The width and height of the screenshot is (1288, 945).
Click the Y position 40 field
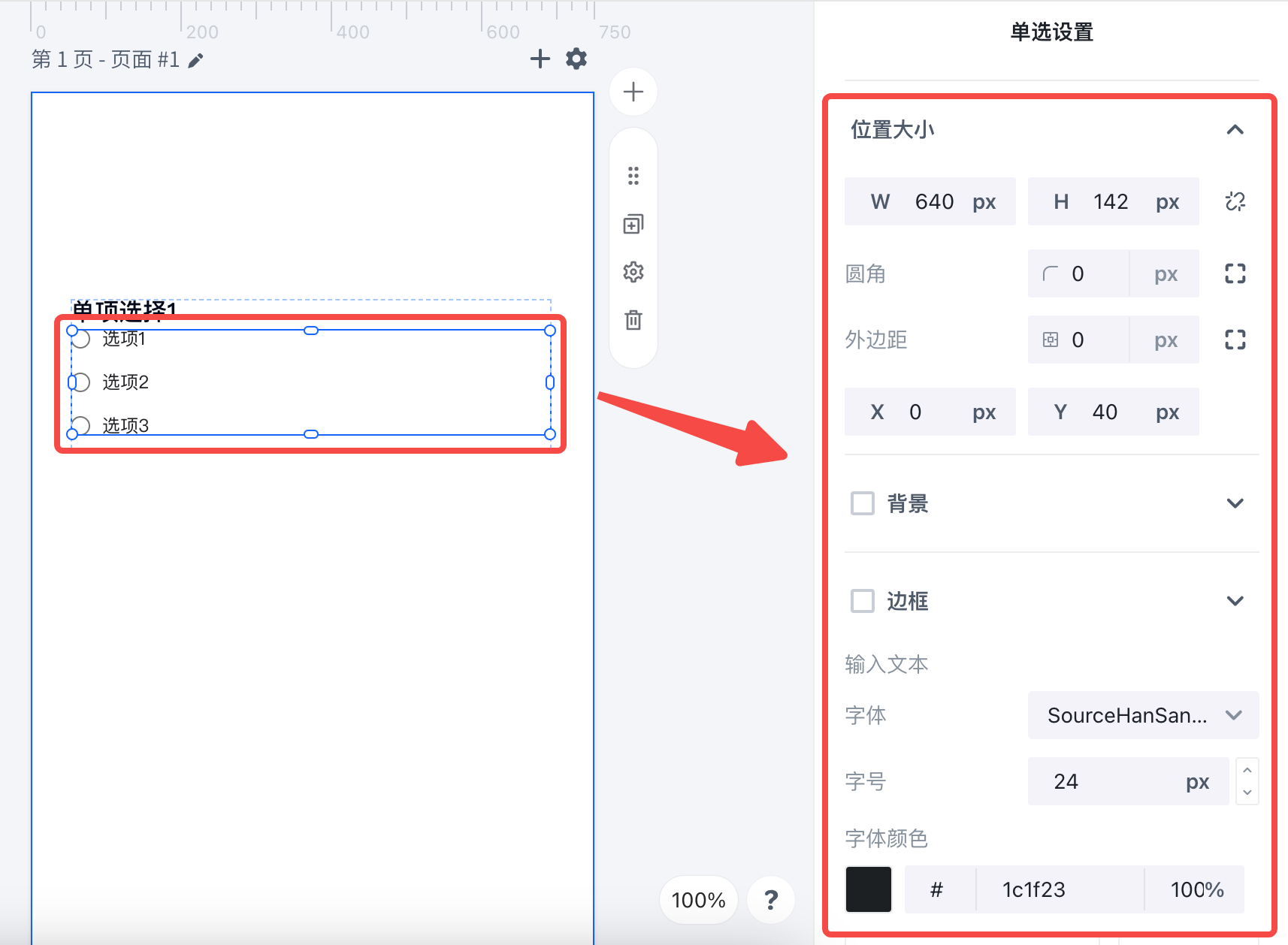(x=1114, y=412)
